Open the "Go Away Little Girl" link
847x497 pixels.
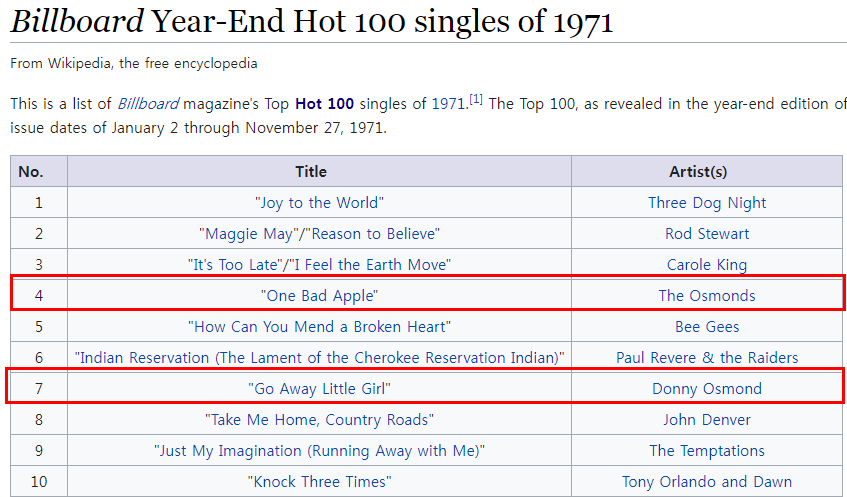click(319, 389)
